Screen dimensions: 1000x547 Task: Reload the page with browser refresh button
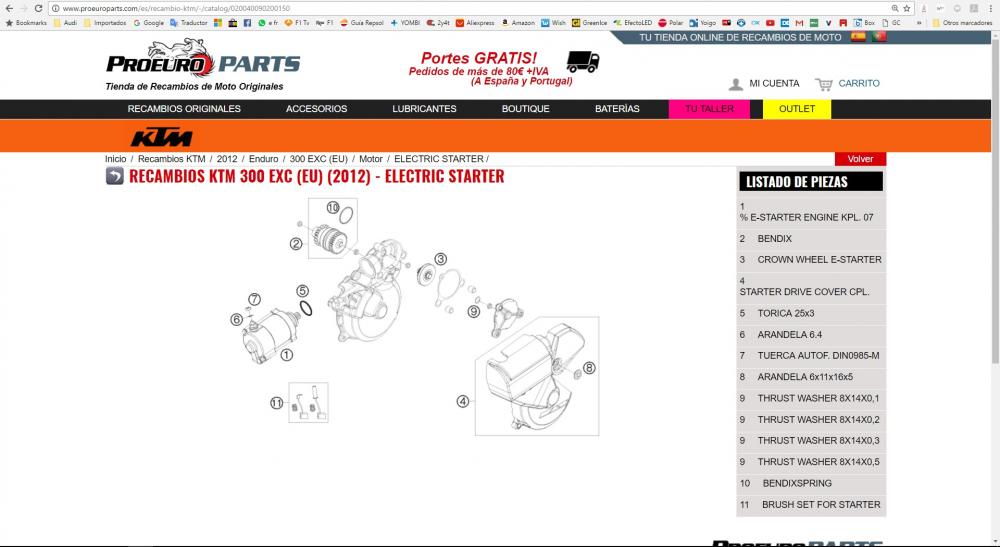coord(39,8)
